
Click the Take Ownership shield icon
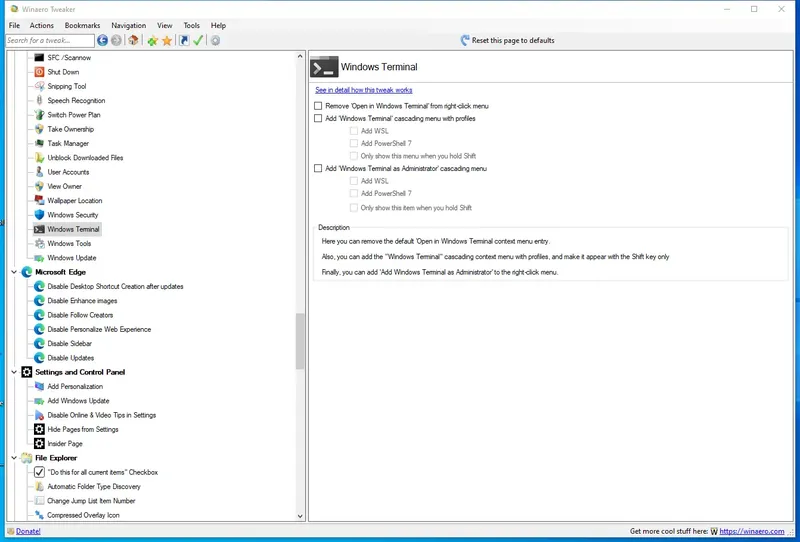tap(39, 129)
